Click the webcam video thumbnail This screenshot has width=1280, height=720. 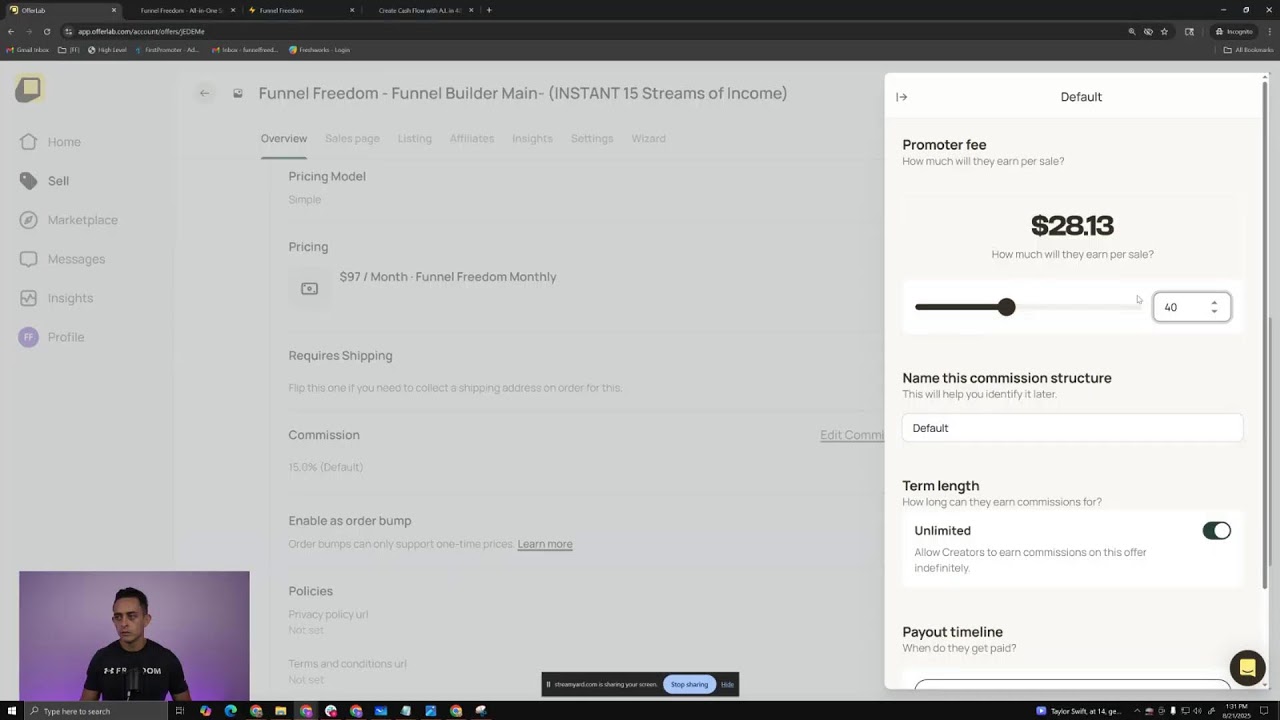[134, 635]
